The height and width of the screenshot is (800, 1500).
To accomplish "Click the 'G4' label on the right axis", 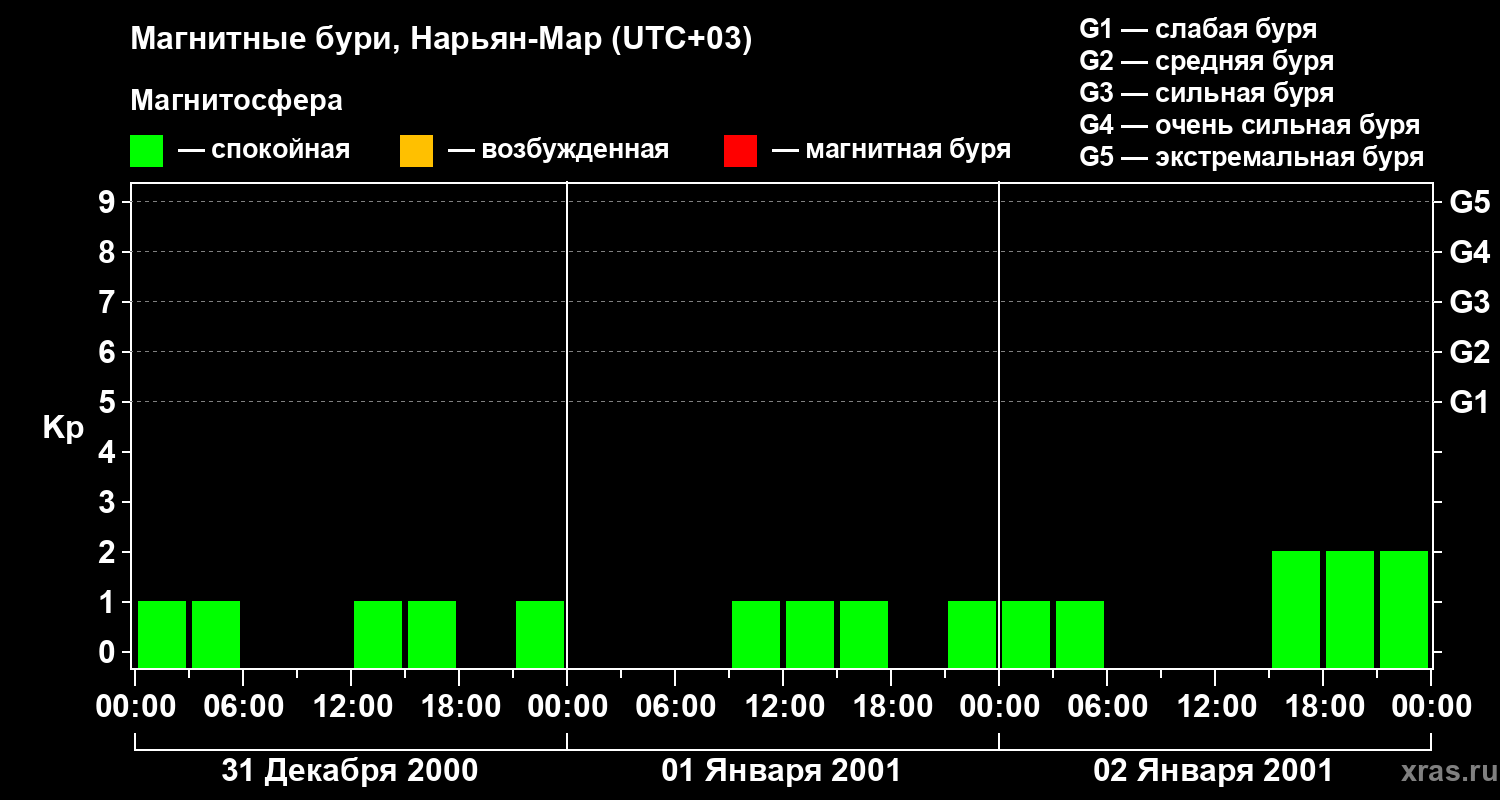I will pos(1469,253).
